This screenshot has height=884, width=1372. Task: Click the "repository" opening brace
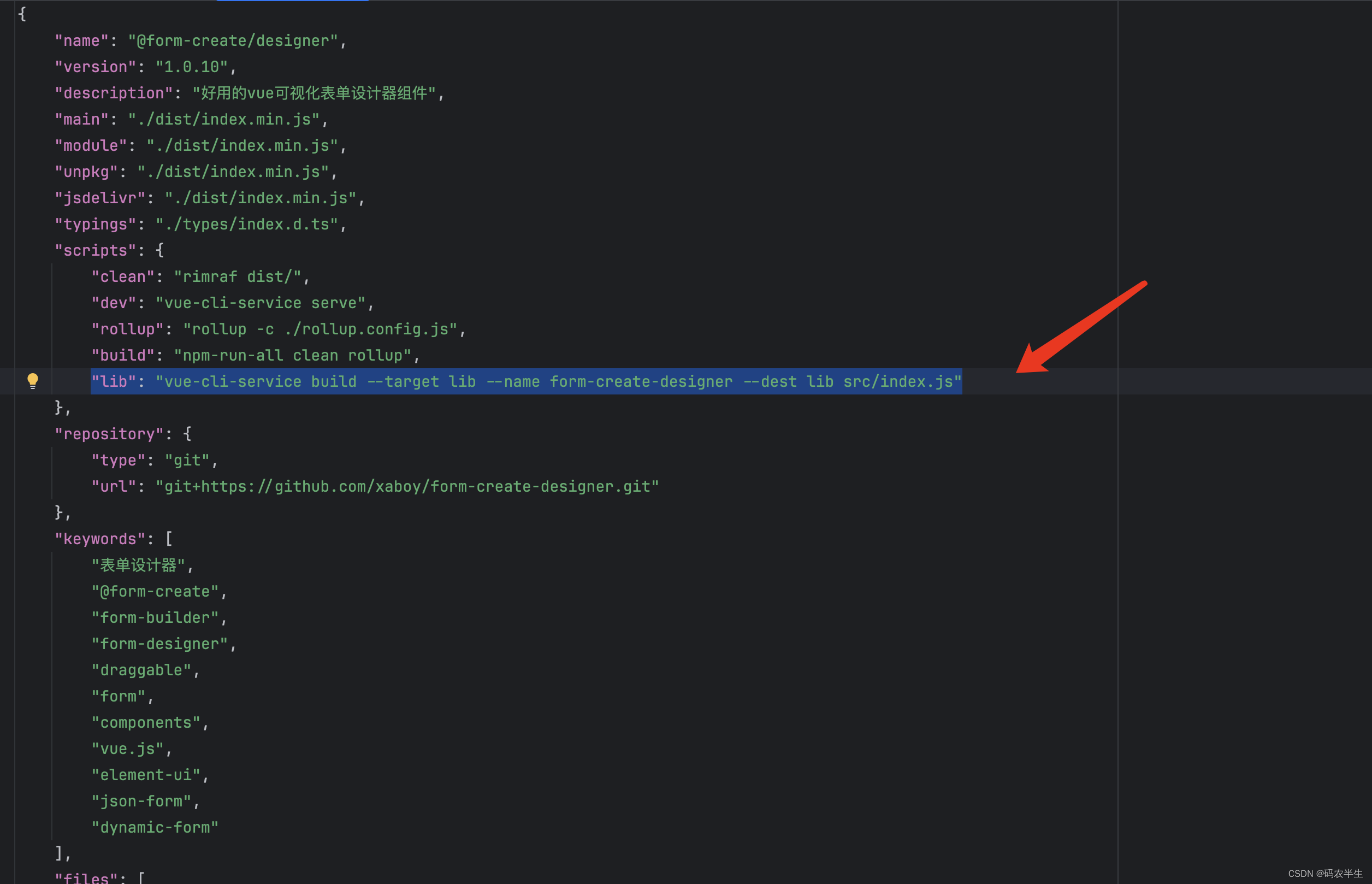(187, 434)
